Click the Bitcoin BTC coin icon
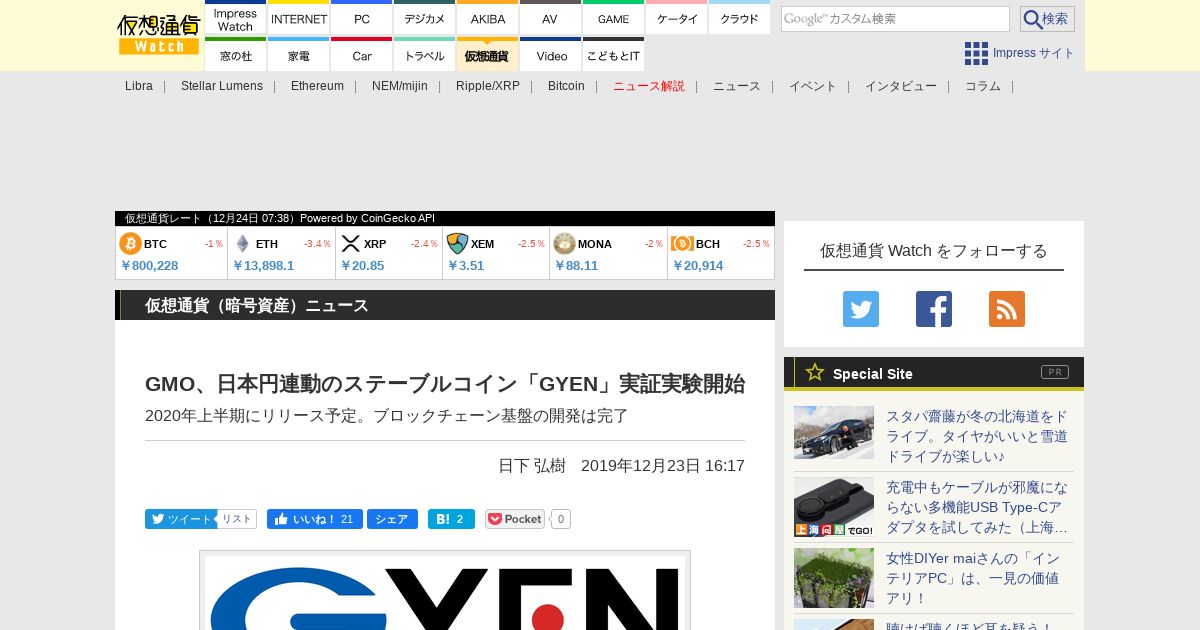Viewport: 1200px width, 630px height. 130,244
